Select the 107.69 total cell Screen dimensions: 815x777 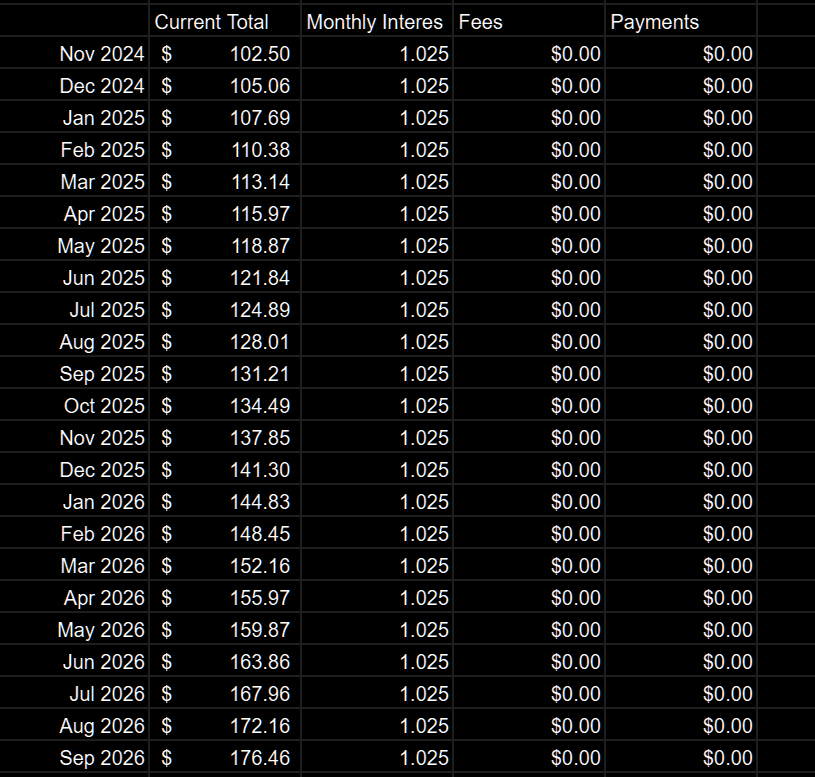[x=225, y=117]
